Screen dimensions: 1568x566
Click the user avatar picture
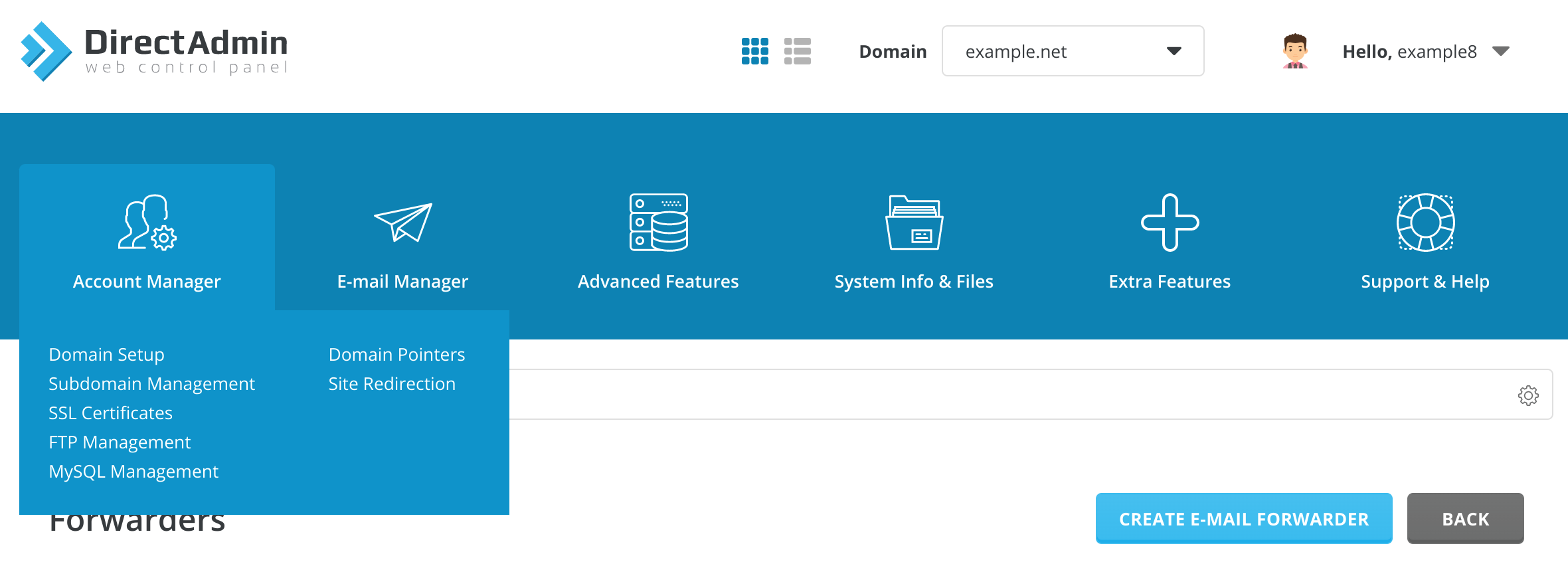pos(1294,51)
